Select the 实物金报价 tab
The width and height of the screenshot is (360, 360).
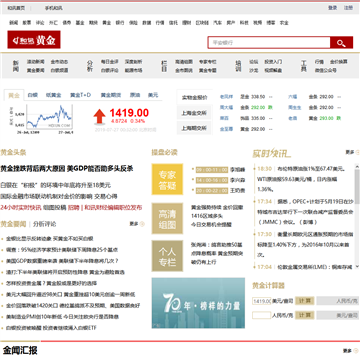click(x=194, y=98)
